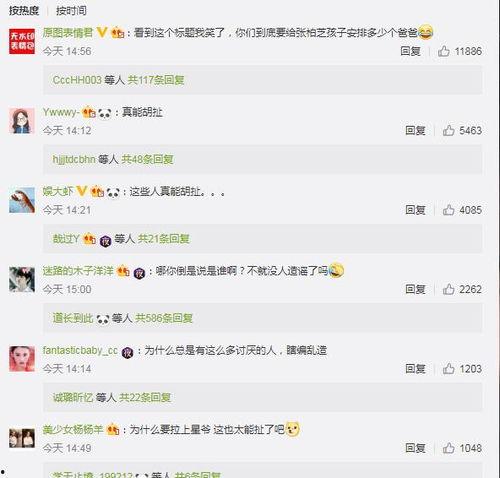
Task: Like the comment with 11886 likes
Action: pyautogui.click(x=444, y=51)
